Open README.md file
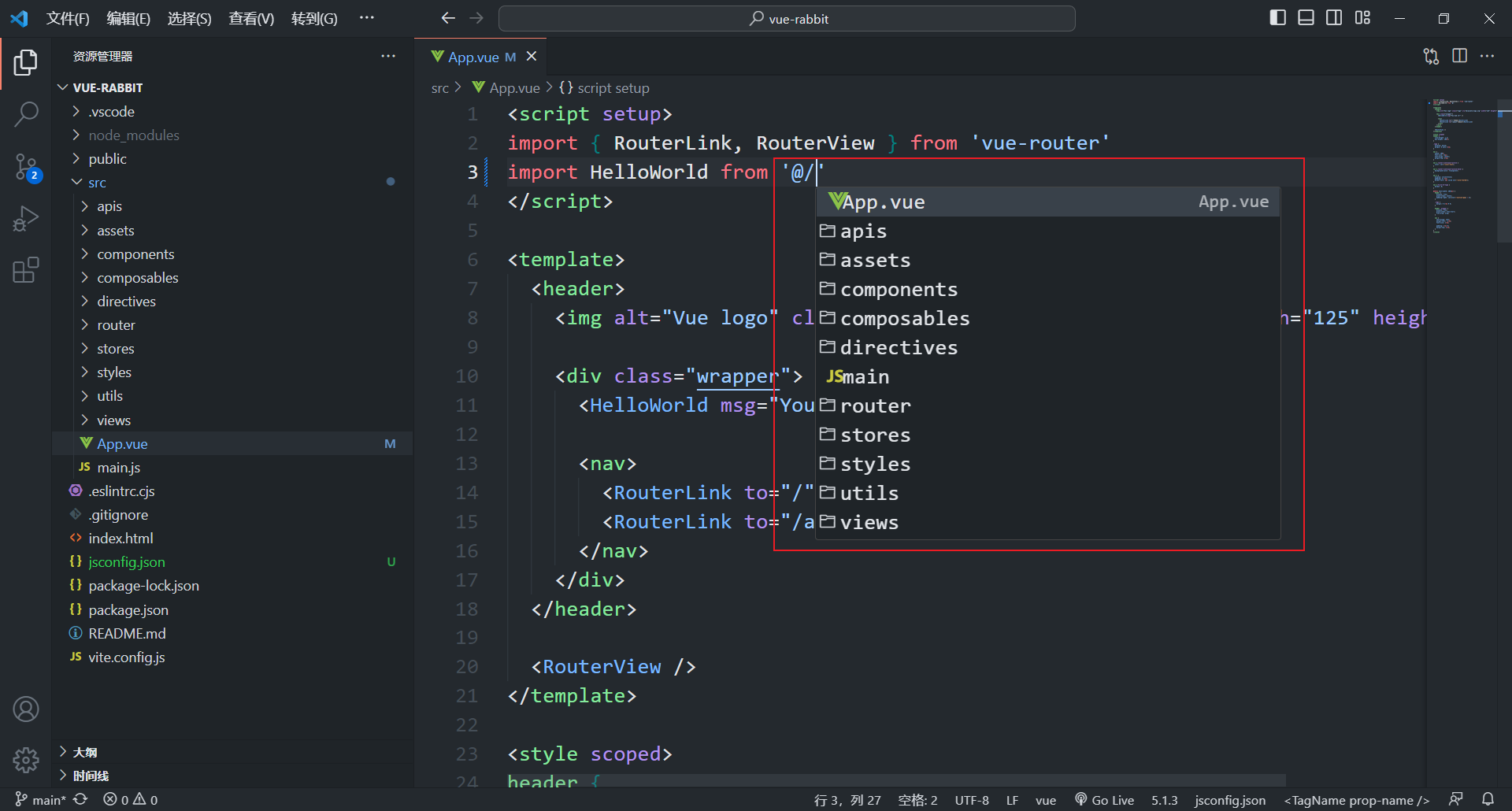1512x811 pixels. (232, 633)
